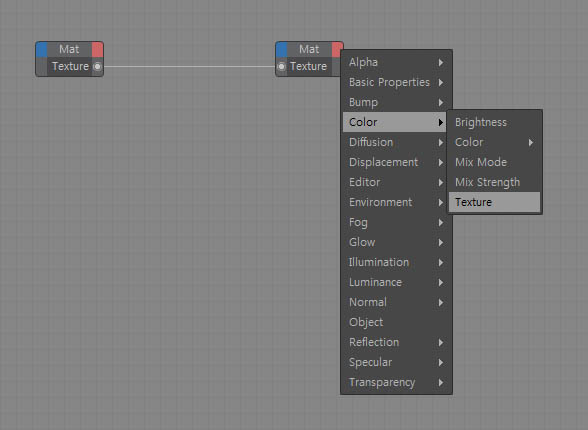This screenshot has width=588, height=430.
Task: Expand the Transparency menu entry
Action: coord(396,382)
